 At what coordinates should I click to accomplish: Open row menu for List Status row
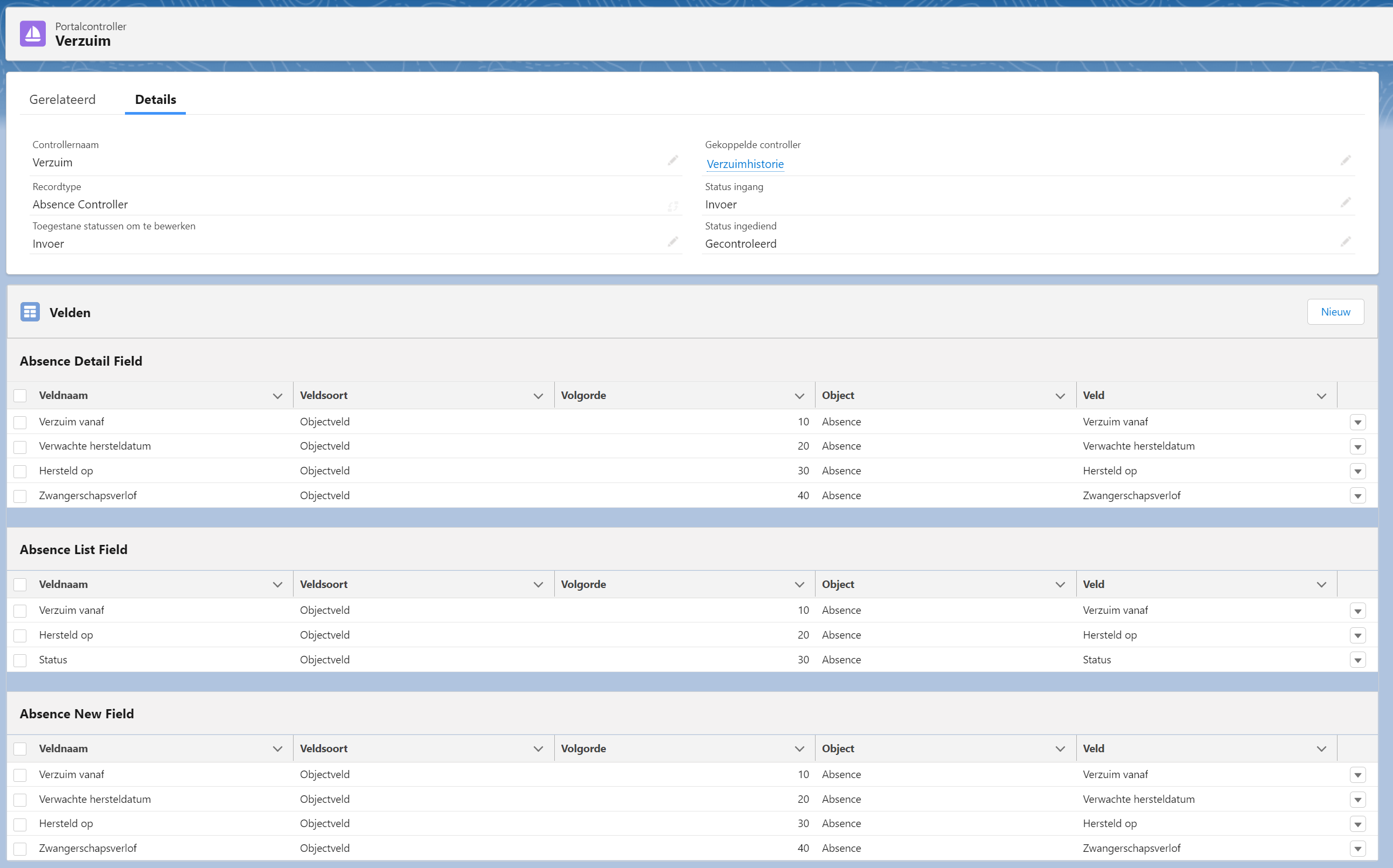point(1357,660)
